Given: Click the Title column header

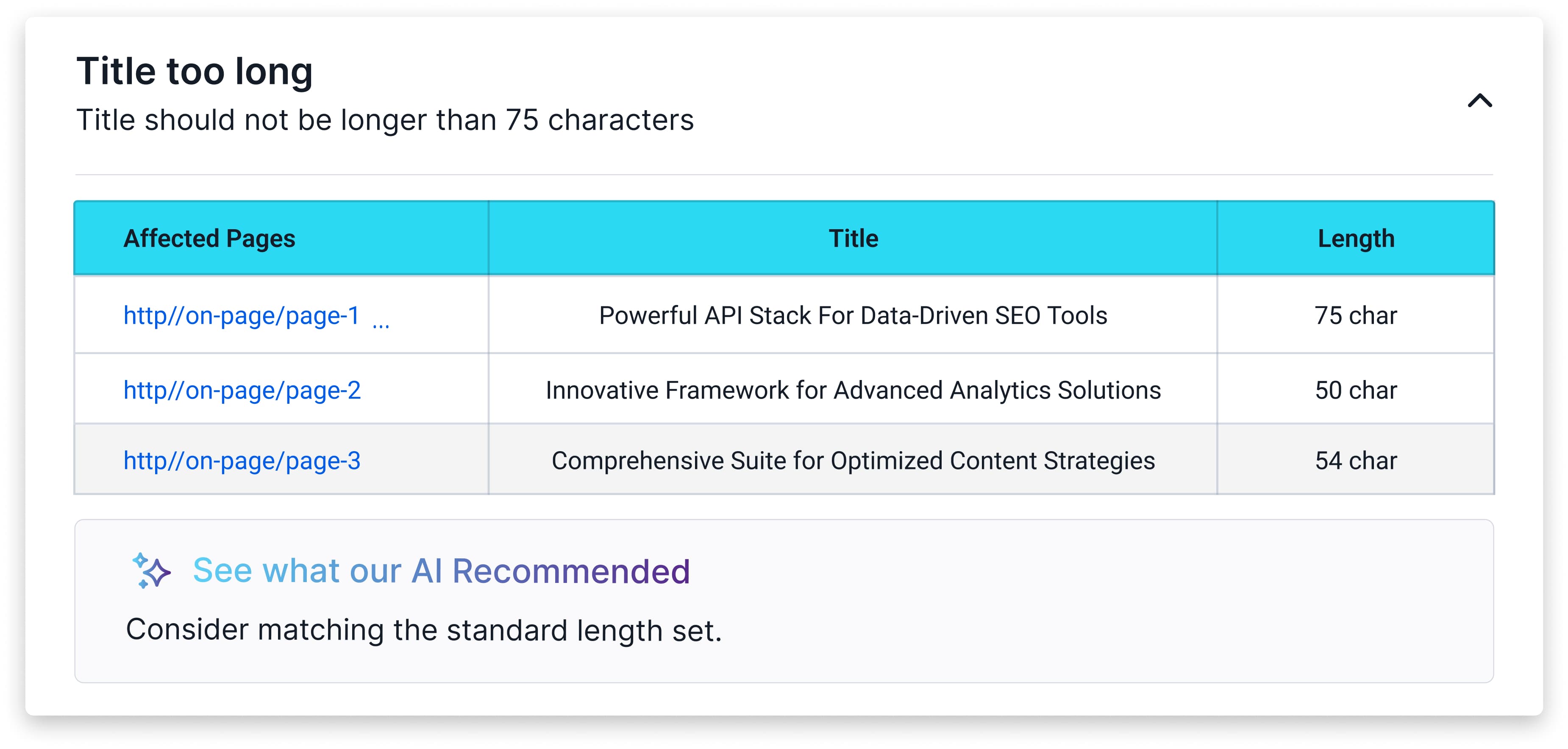Looking at the screenshot, I should pos(853,239).
